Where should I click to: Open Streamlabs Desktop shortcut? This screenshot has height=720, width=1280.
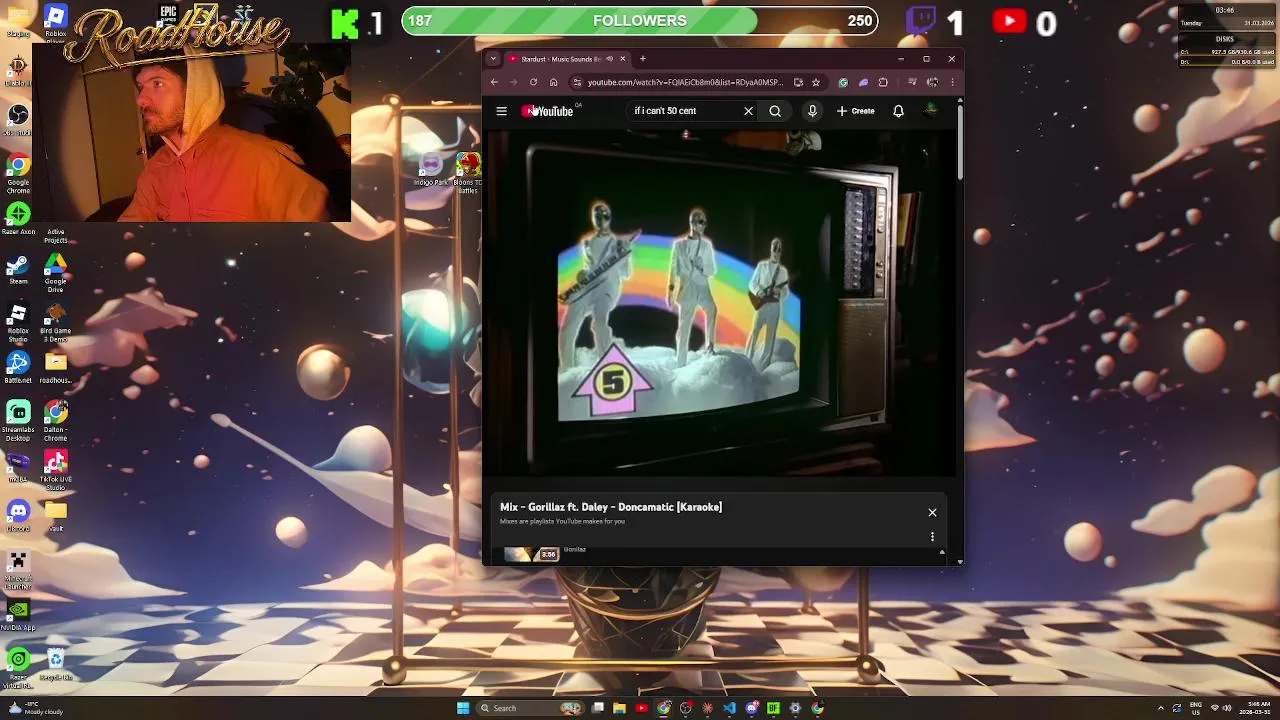point(19,420)
